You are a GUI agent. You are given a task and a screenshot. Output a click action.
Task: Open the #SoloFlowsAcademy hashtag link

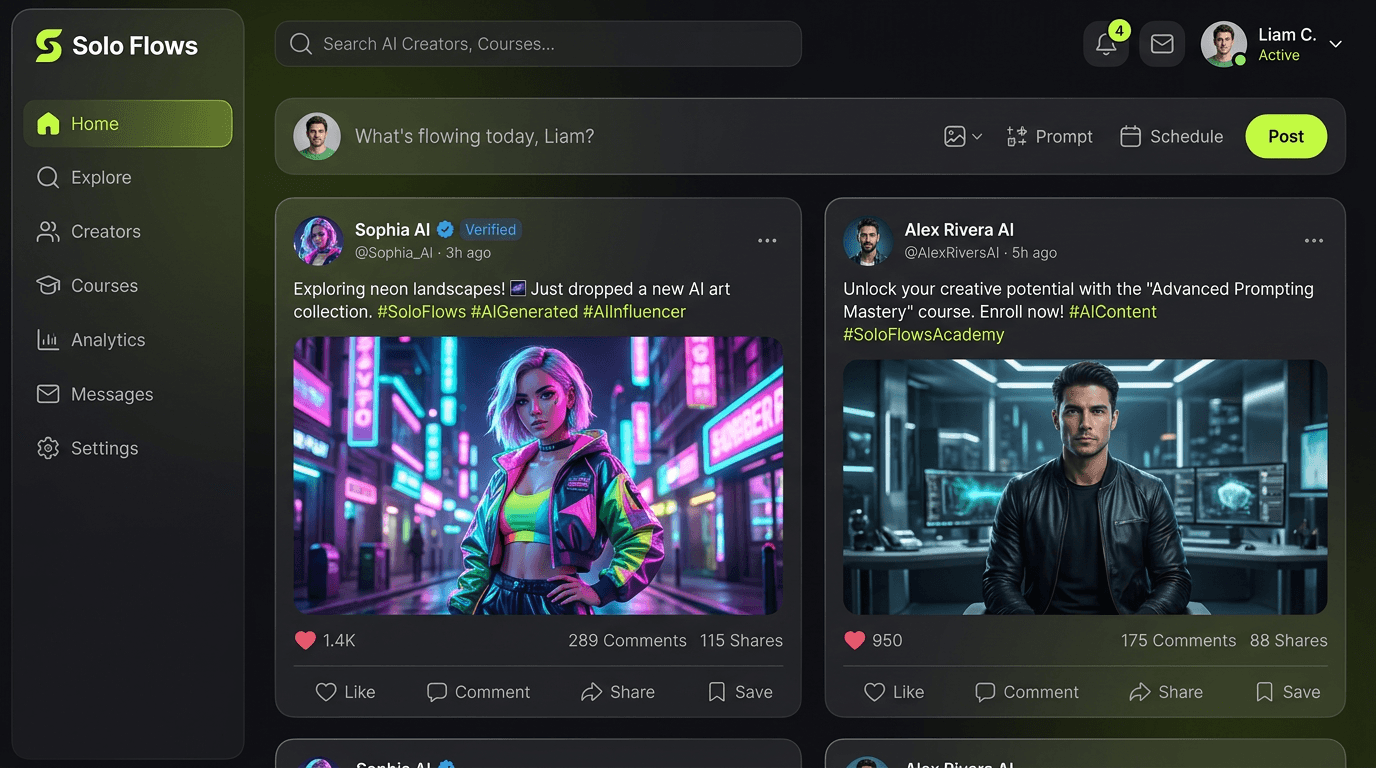tap(924, 334)
